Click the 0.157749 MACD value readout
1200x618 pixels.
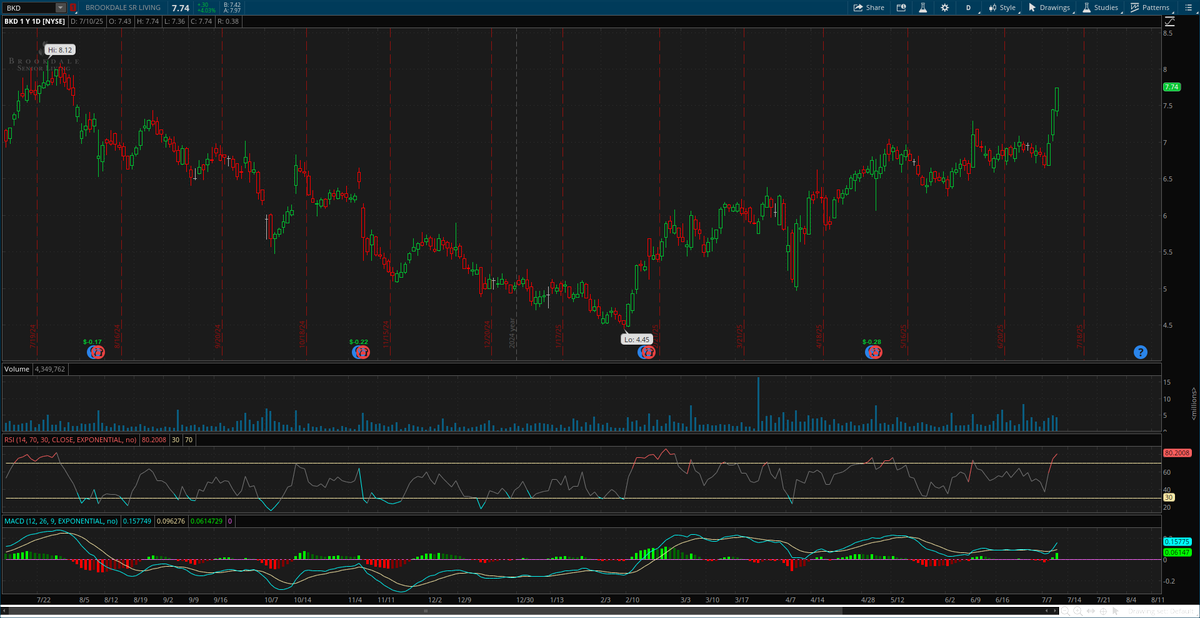(x=137, y=521)
